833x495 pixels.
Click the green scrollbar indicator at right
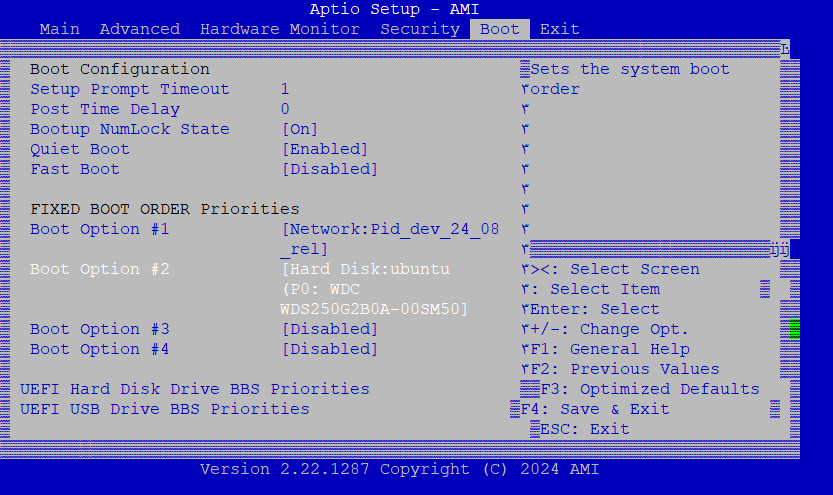[794, 329]
